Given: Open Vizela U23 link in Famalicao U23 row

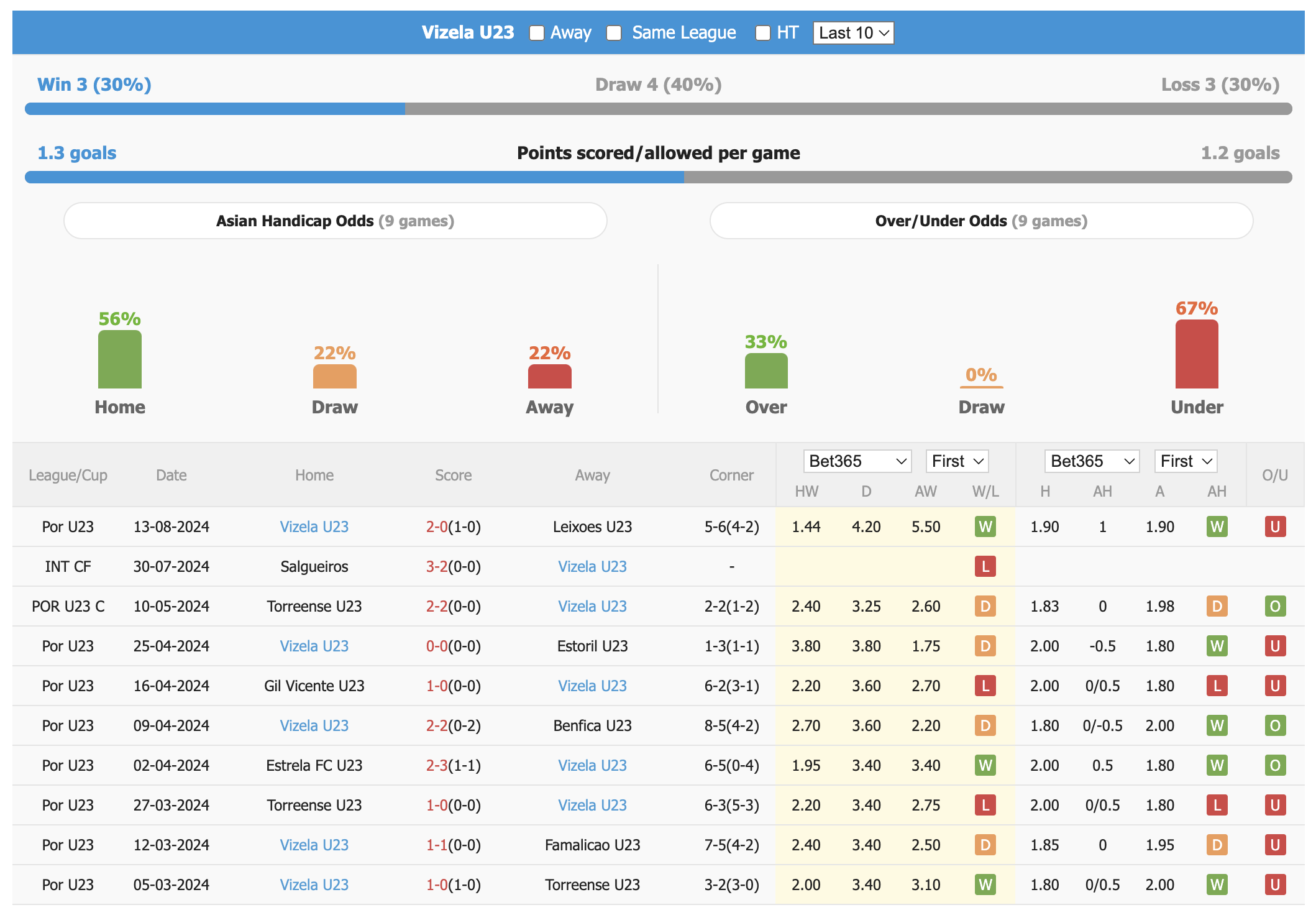Looking at the screenshot, I should (x=314, y=845).
